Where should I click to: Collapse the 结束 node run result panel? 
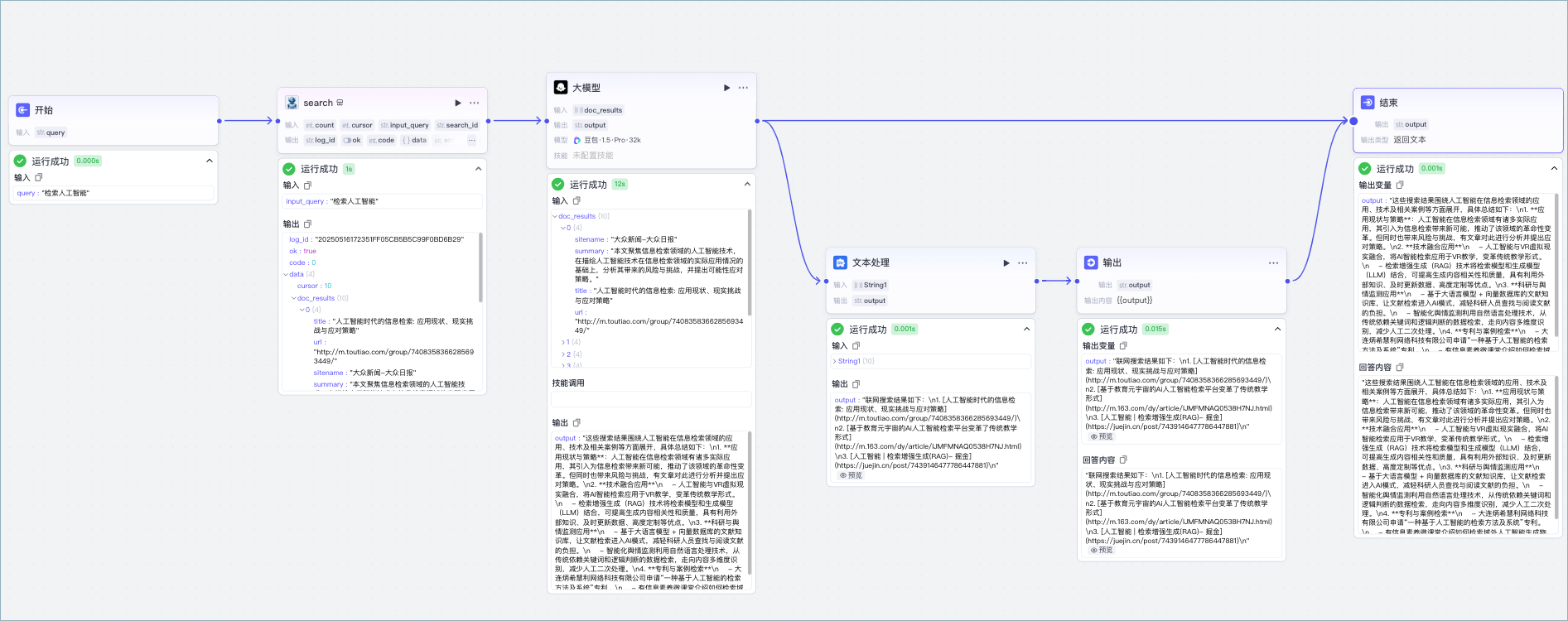1554,168
